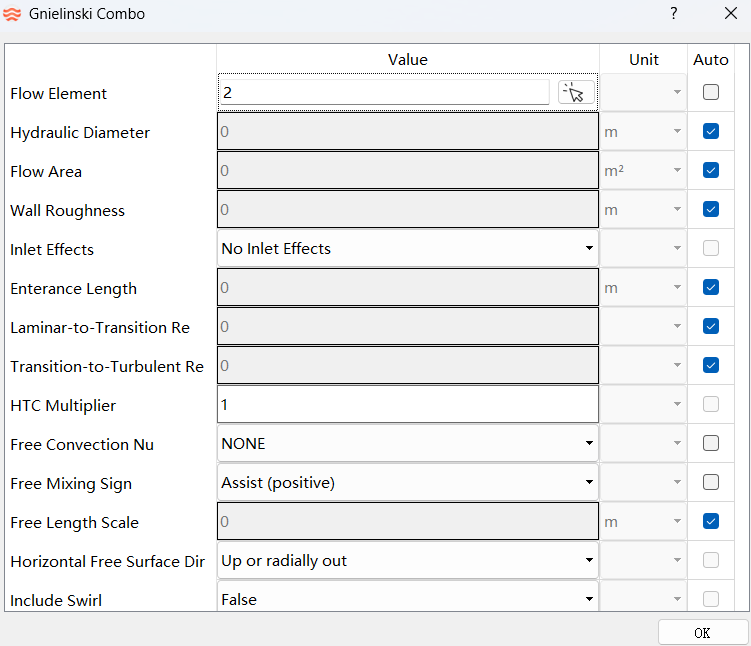Screen dimensions: 751x646
Task: Uncheck Auto for Hydraulic Diameter
Action: 711,132
